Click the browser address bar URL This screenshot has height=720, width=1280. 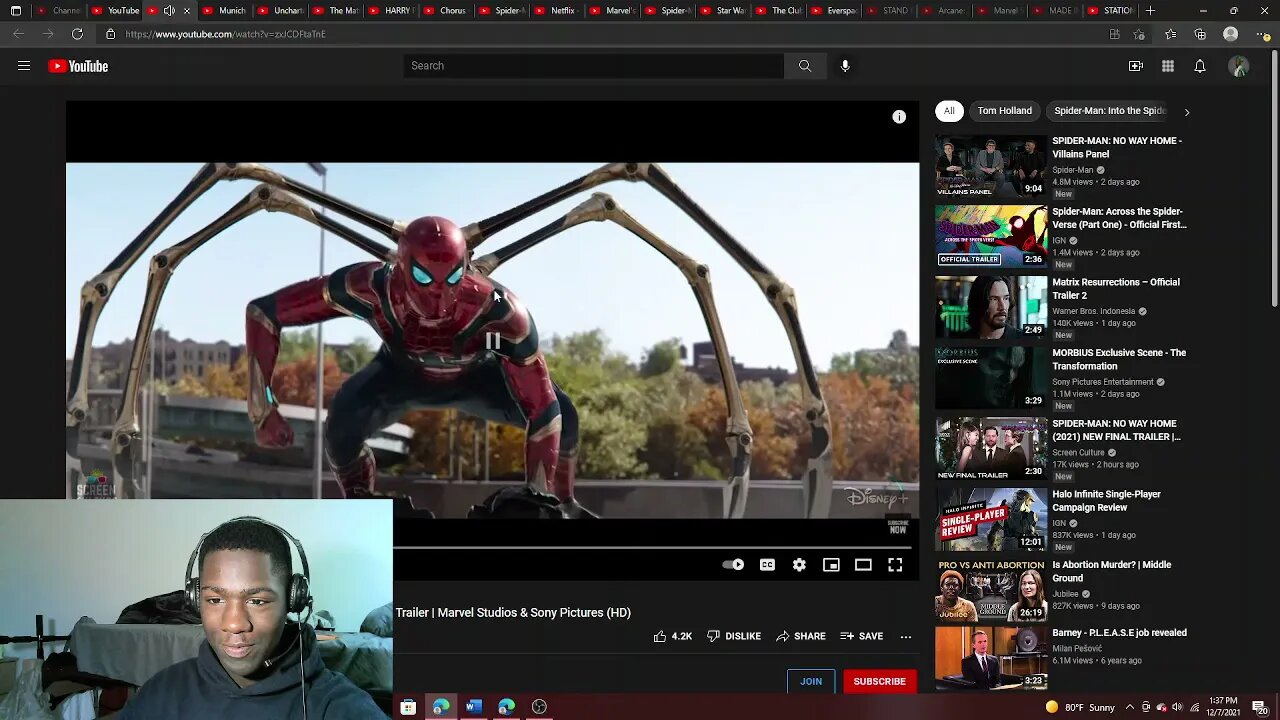click(225, 34)
